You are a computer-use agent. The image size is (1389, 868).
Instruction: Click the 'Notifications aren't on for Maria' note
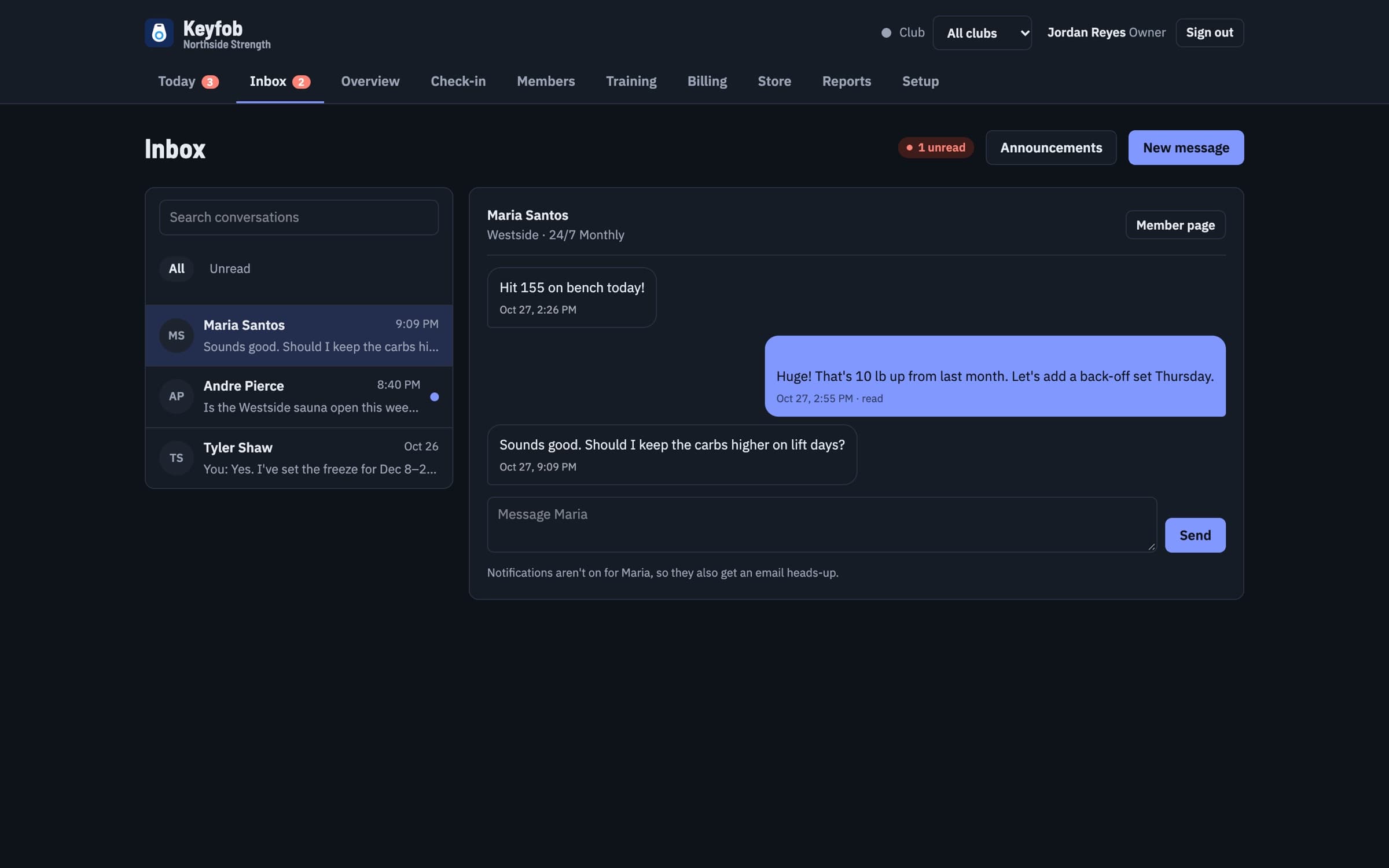[x=663, y=573]
